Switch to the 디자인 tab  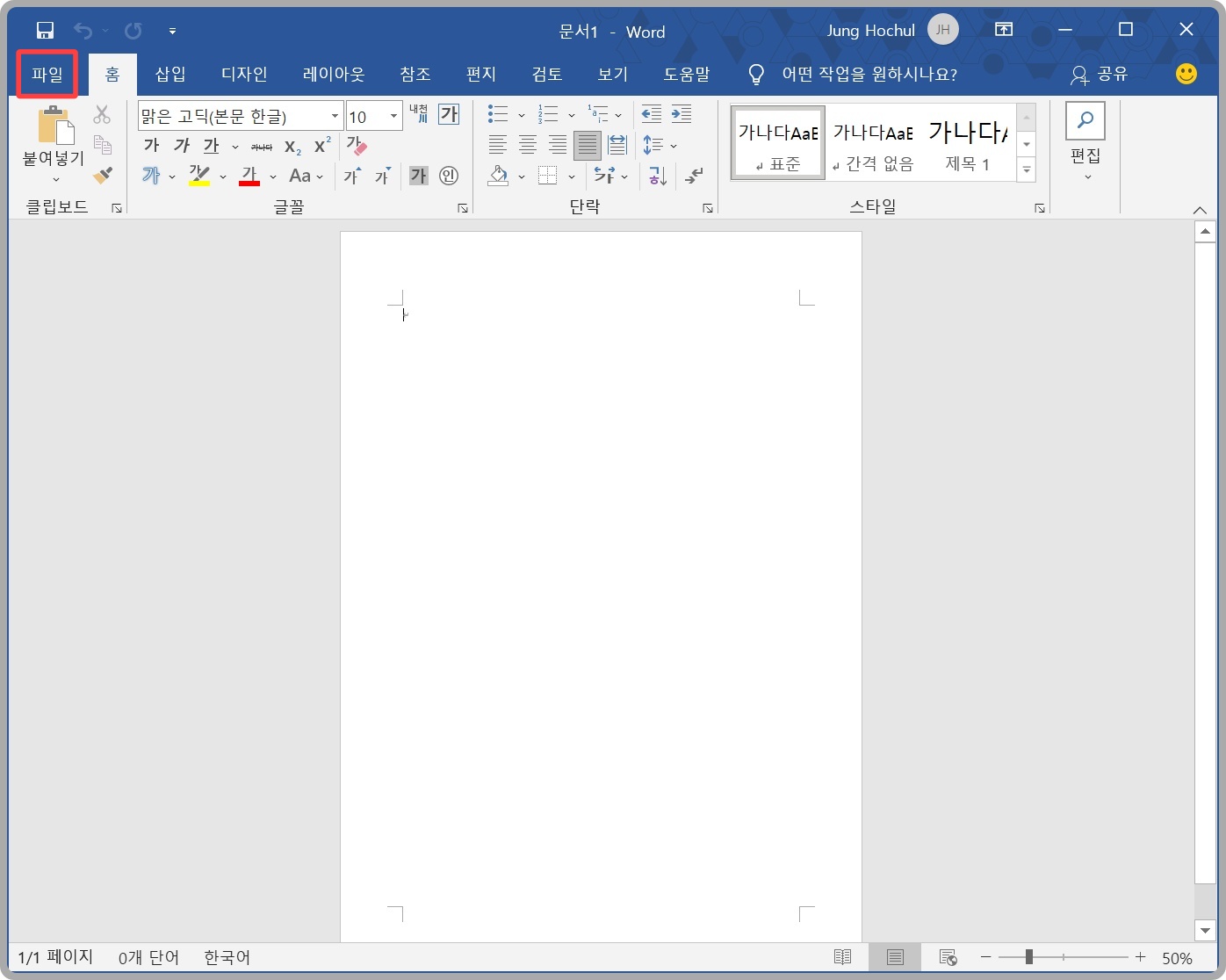pyautogui.click(x=244, y=74)
